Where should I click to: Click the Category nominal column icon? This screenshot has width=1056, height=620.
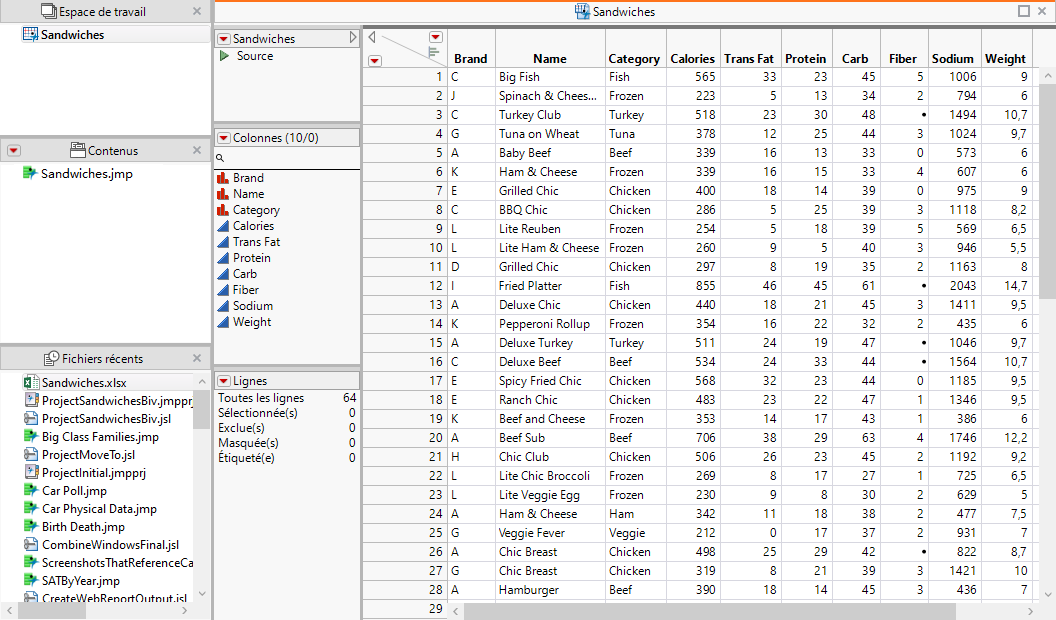[x=223, y=210]
